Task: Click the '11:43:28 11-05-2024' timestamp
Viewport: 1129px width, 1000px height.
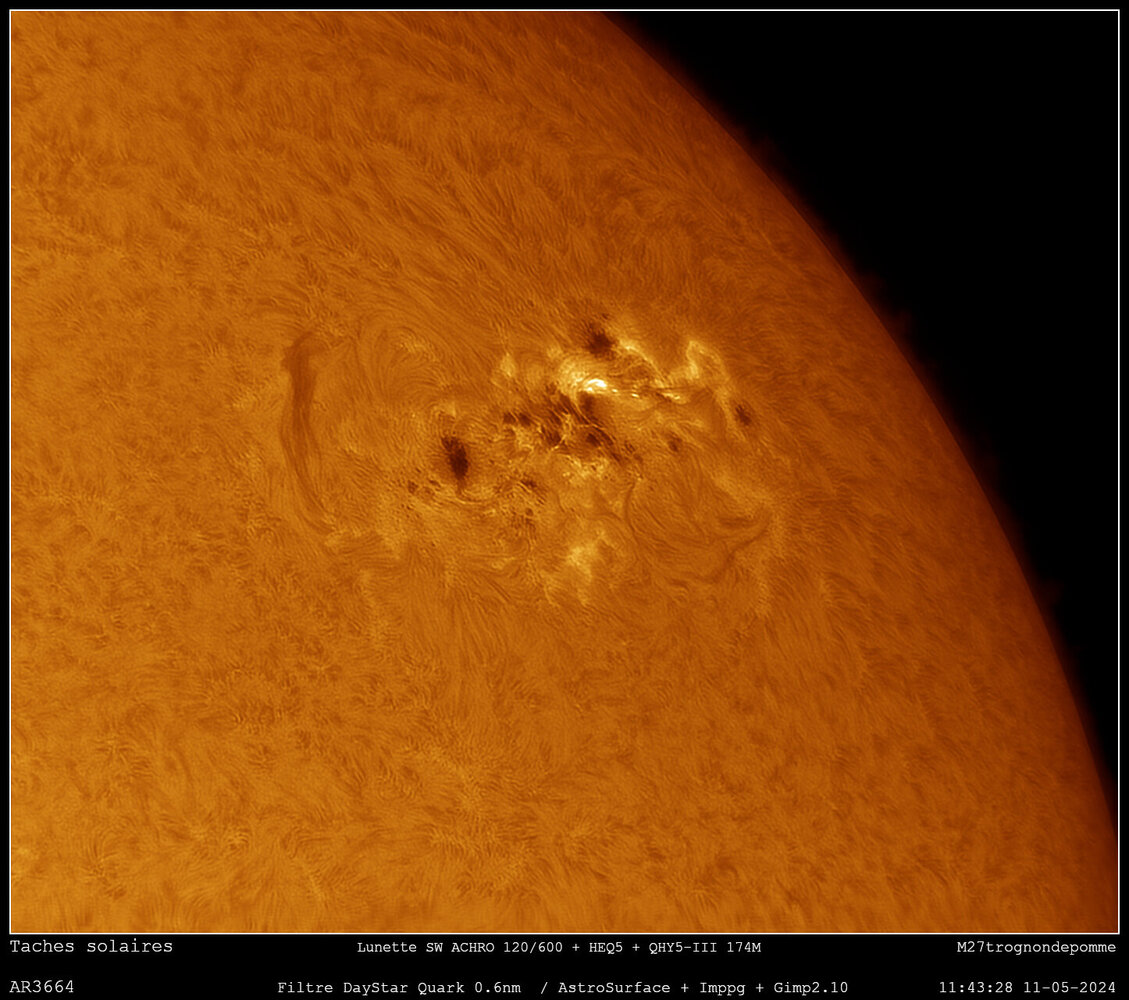Action: click(1027, 988)
